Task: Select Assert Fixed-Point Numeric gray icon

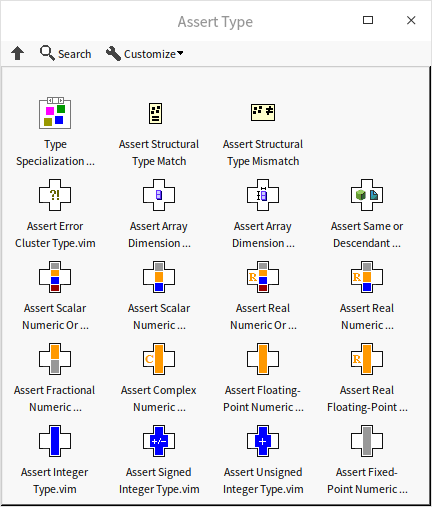Action: point(367,441)
